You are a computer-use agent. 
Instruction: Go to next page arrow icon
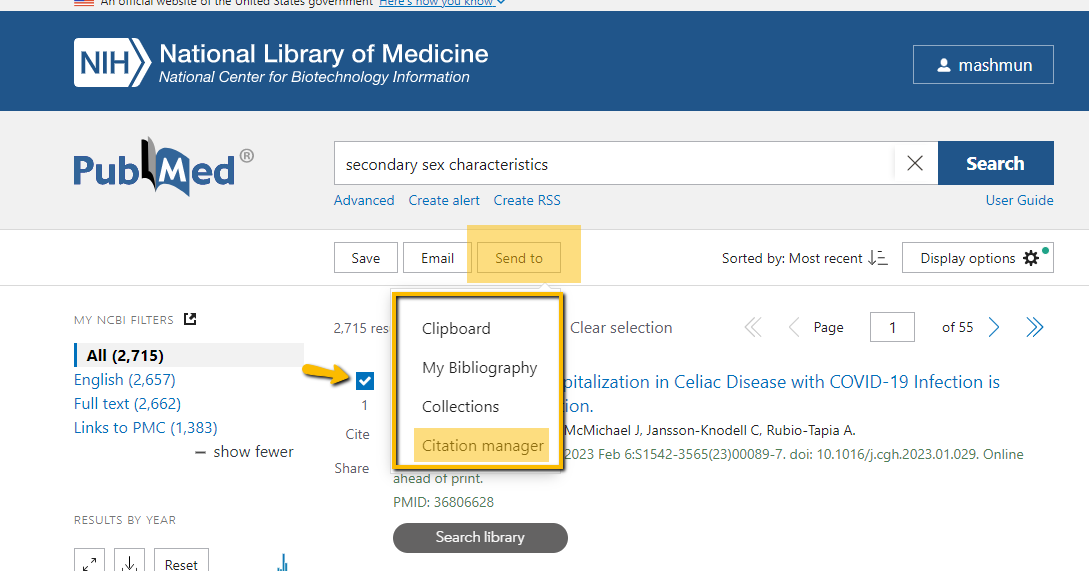point(994,327)
